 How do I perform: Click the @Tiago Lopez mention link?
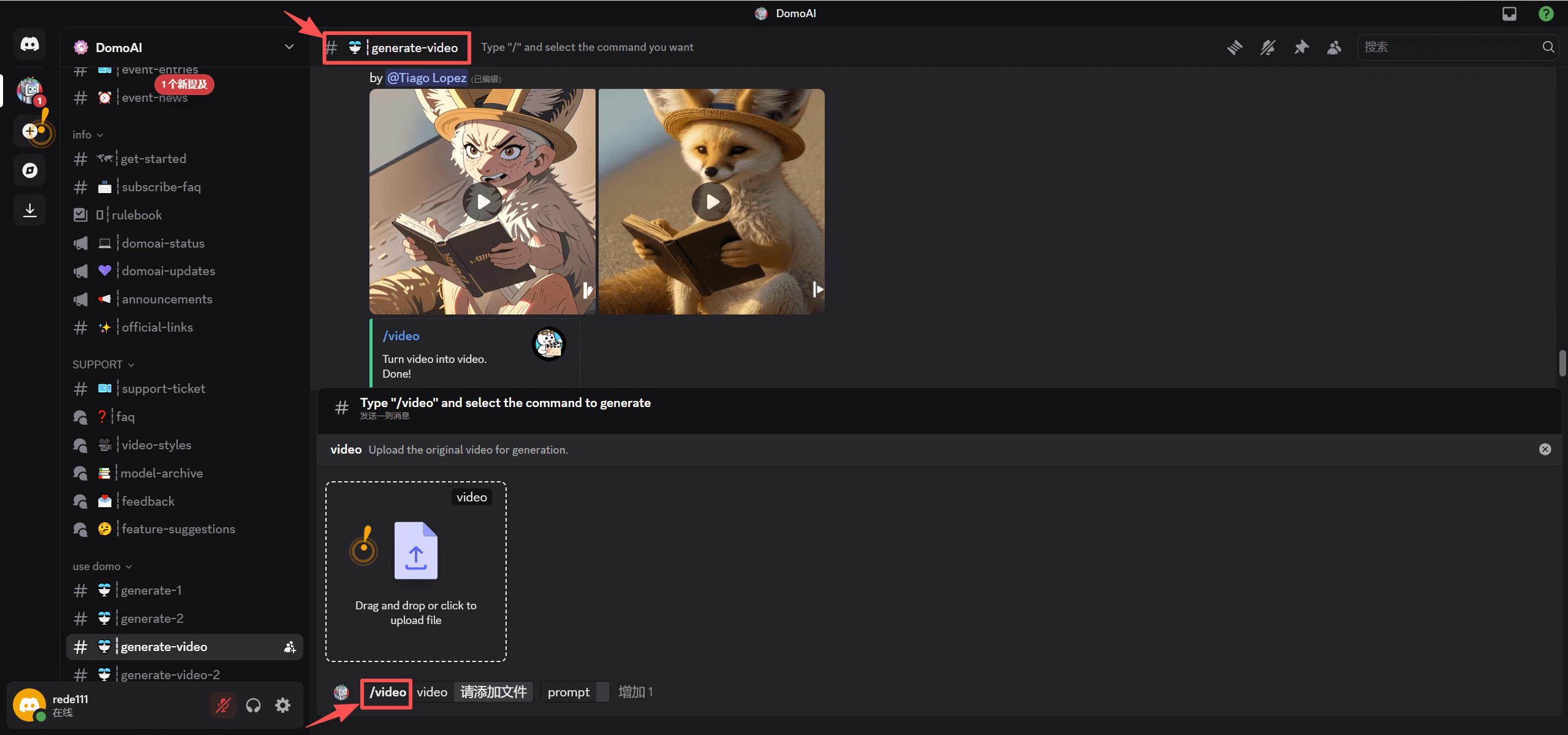point(426,78)
